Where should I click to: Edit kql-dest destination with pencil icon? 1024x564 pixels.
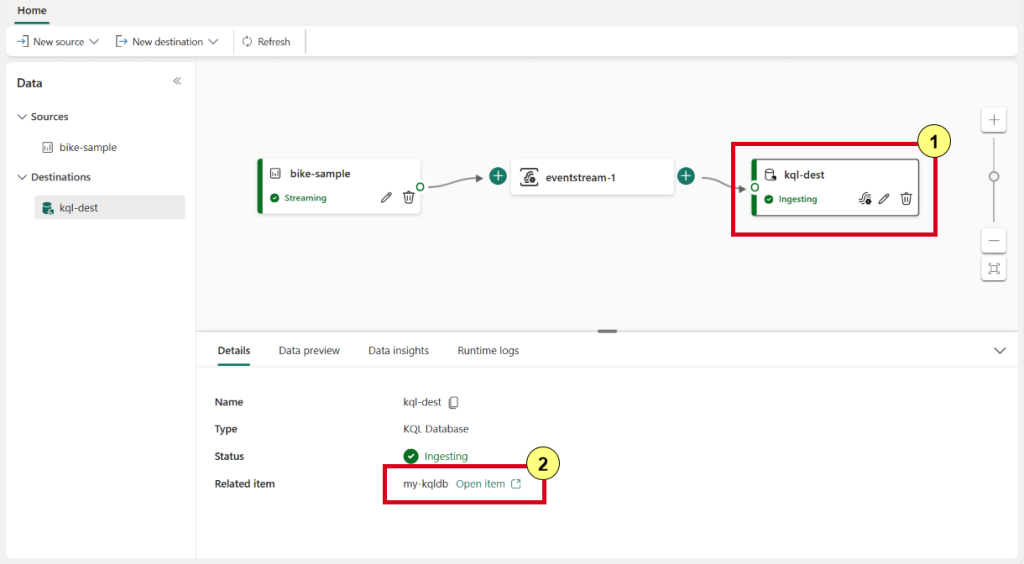[884, 198]
